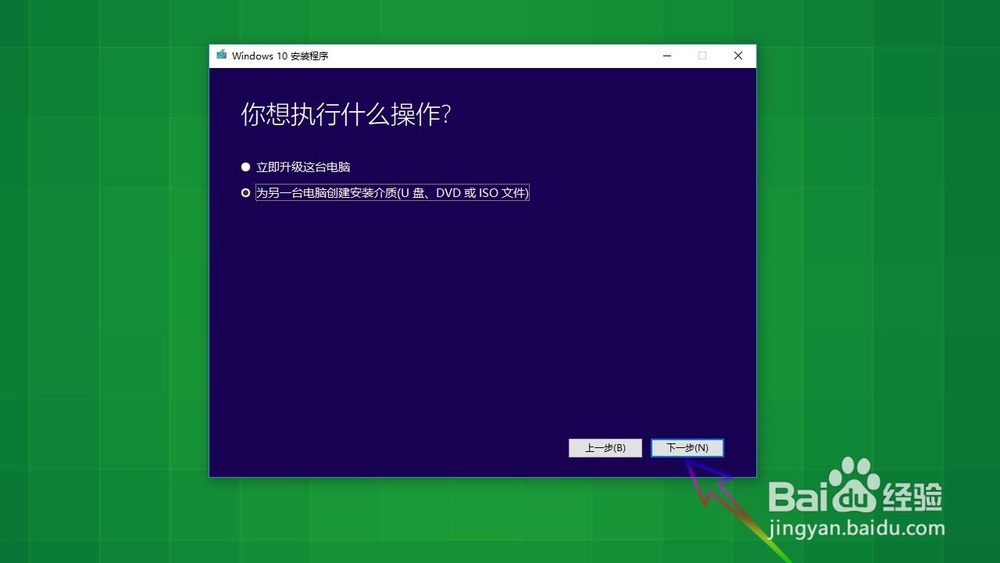1000x563 pixels.
Task: Select the 立即升级这台电脑 radio button
Action: point(246,167)
